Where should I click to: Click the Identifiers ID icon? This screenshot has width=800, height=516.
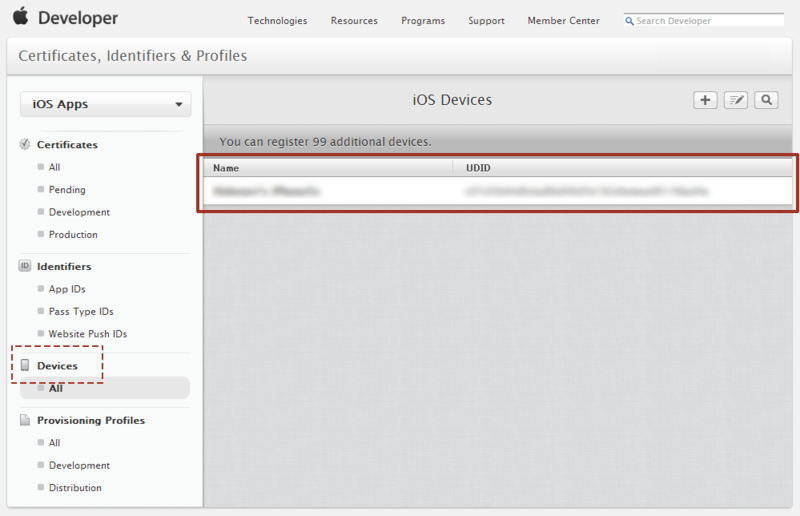(24, 266)
